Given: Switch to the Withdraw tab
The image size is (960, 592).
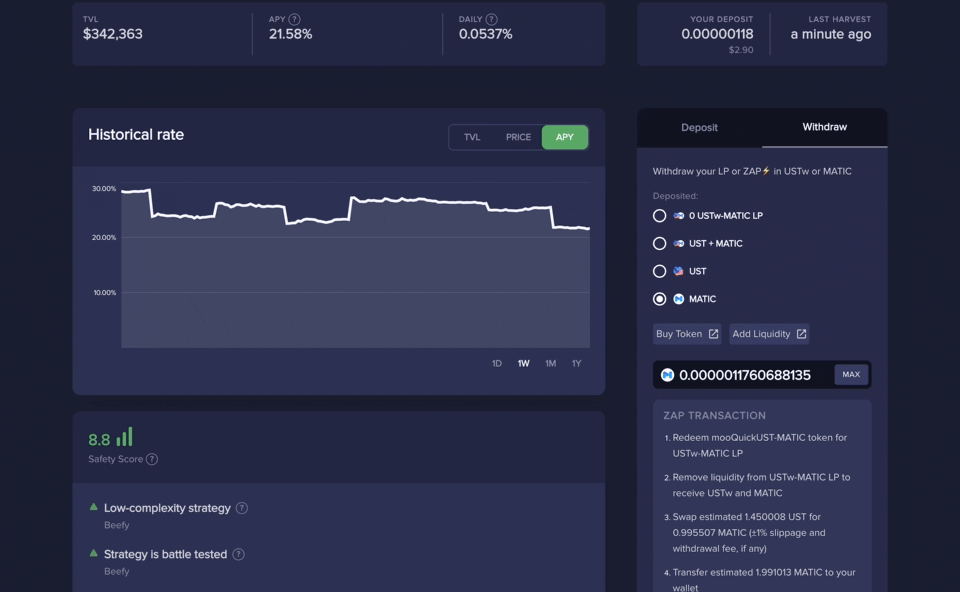Looking at the screenshot, I should pos(825,127).
